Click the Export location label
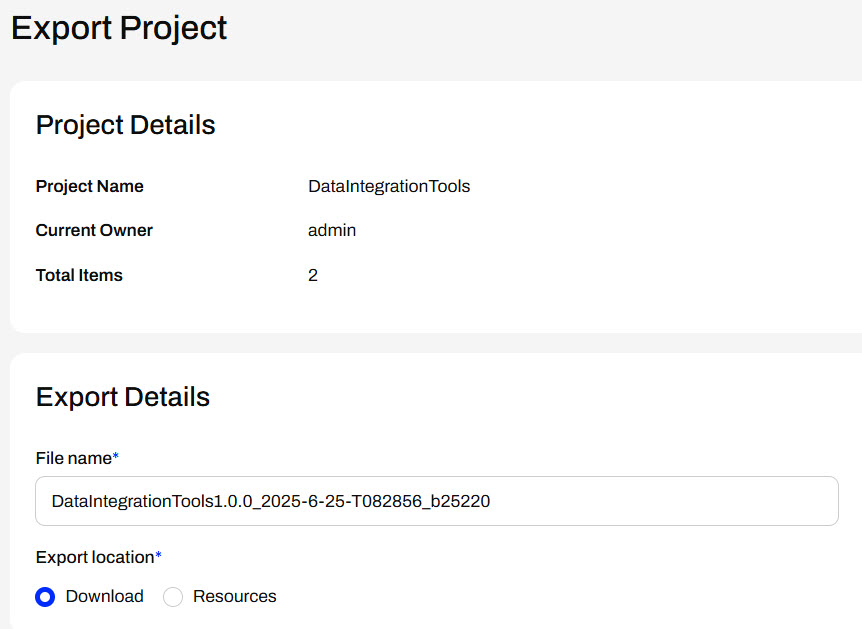Viewport: 862px width, 629px height. tap(95, 557)
